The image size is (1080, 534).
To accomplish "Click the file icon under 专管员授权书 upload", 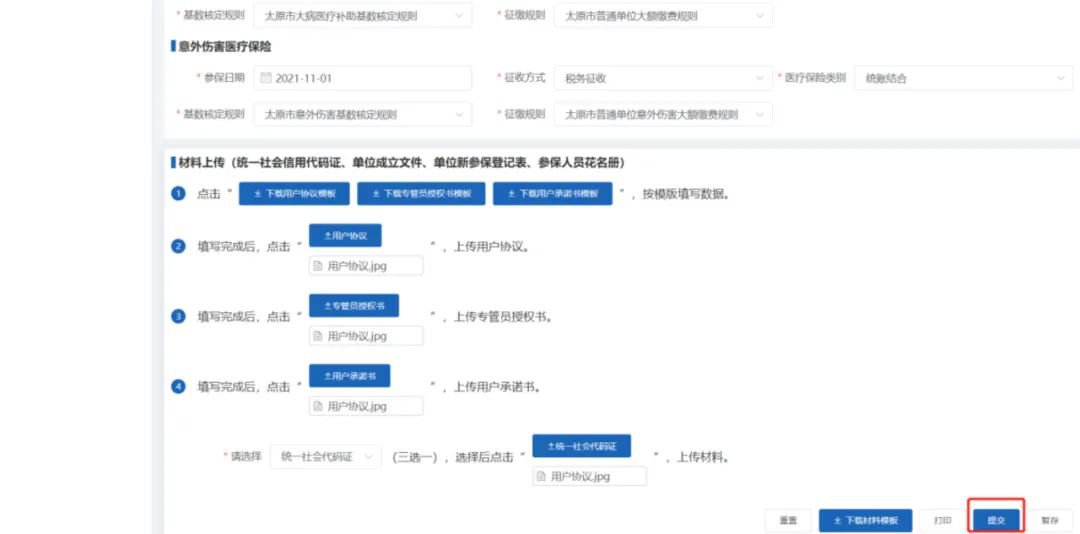I will (x=318, y=336).
